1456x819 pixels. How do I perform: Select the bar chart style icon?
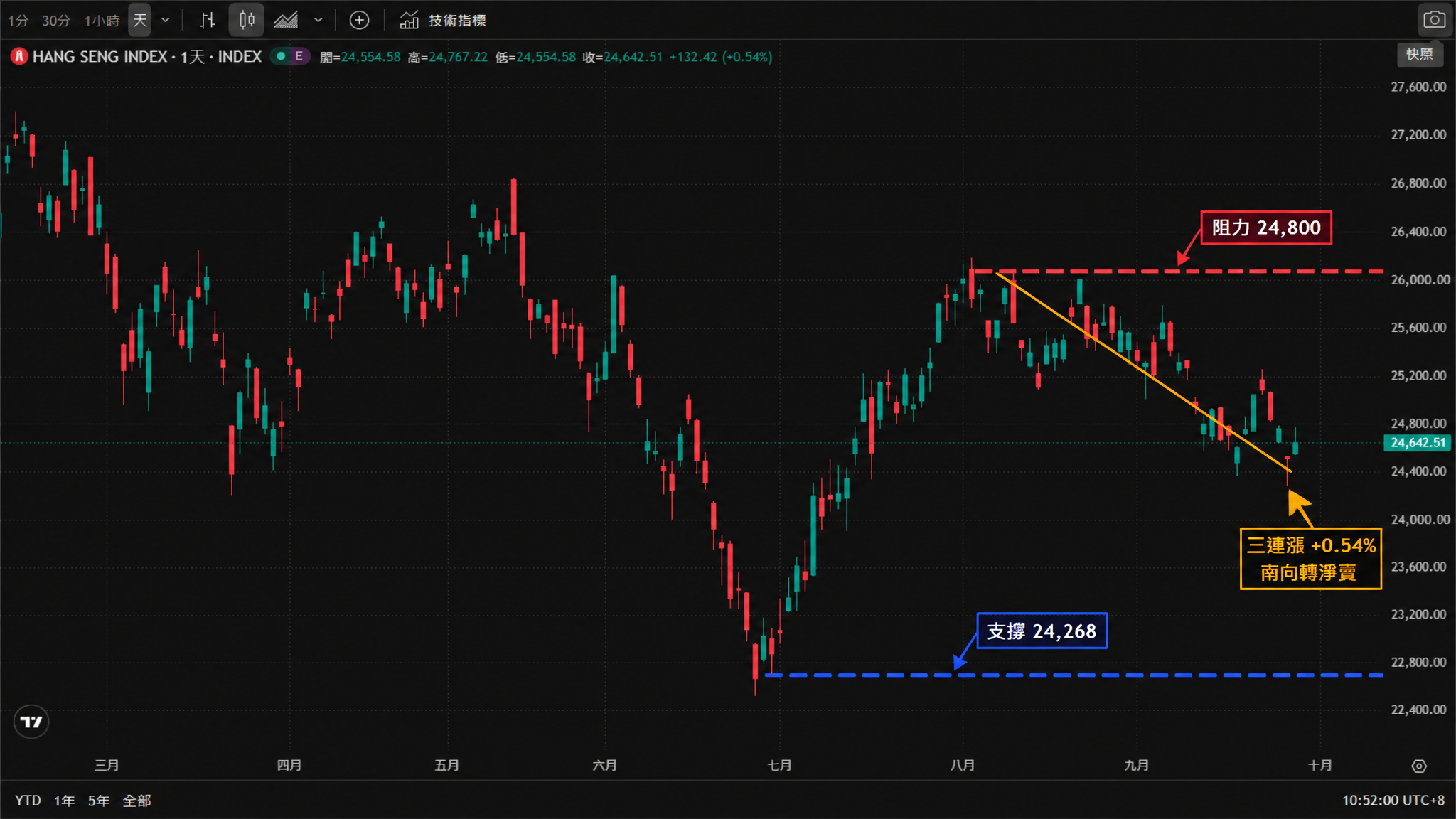click(208, 20)
